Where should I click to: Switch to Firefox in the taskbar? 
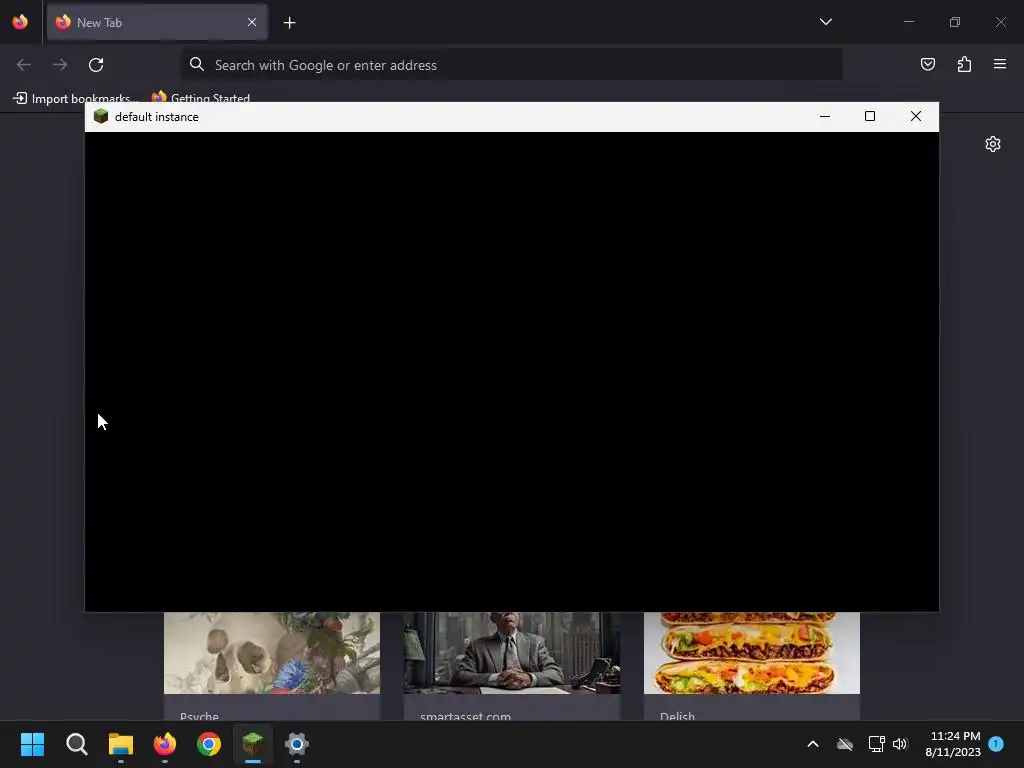165,744
